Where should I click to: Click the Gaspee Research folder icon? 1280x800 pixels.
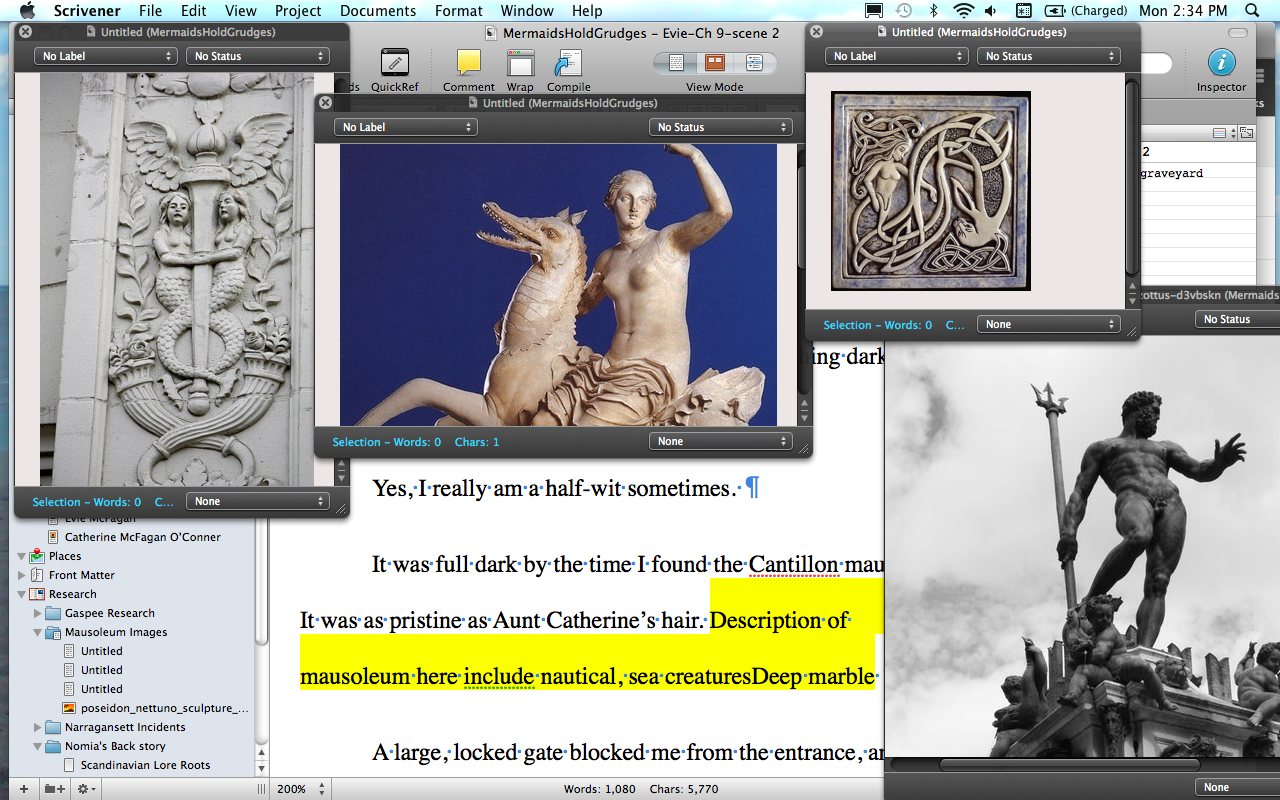coord(54,613)
